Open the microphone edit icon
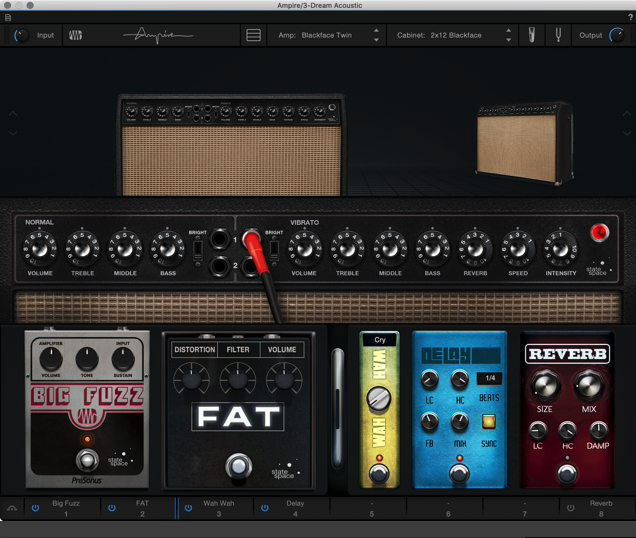 point(531,35)
